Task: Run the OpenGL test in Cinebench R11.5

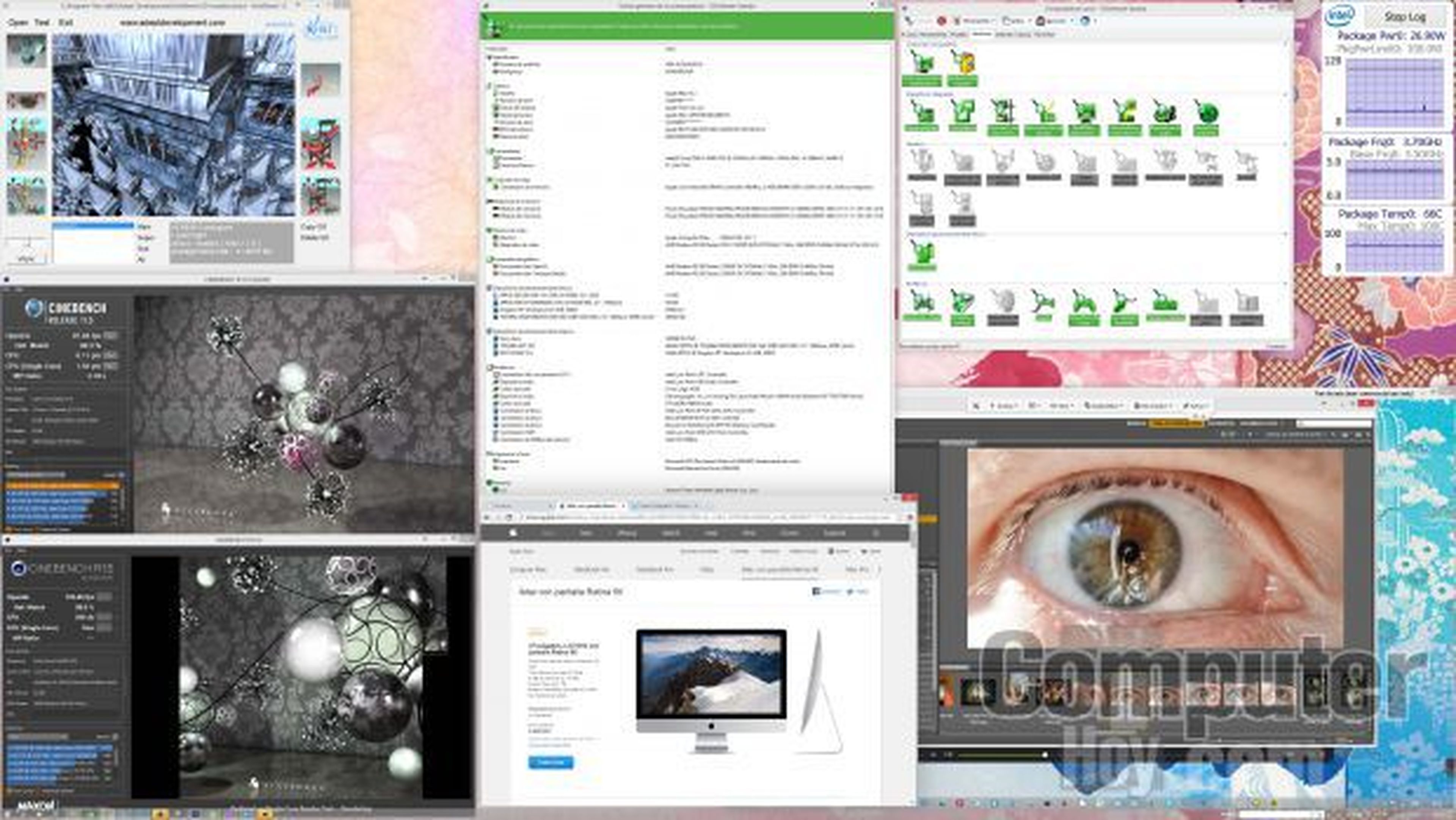Action: (111, 336)
